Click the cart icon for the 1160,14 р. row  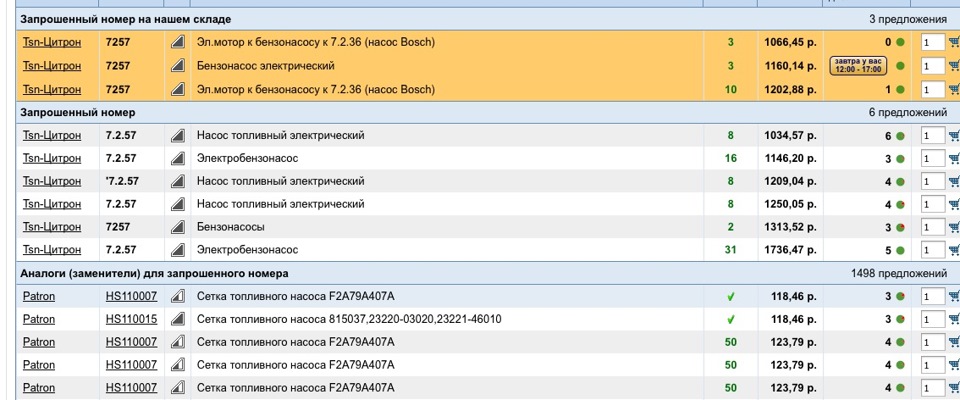point(953,66)
